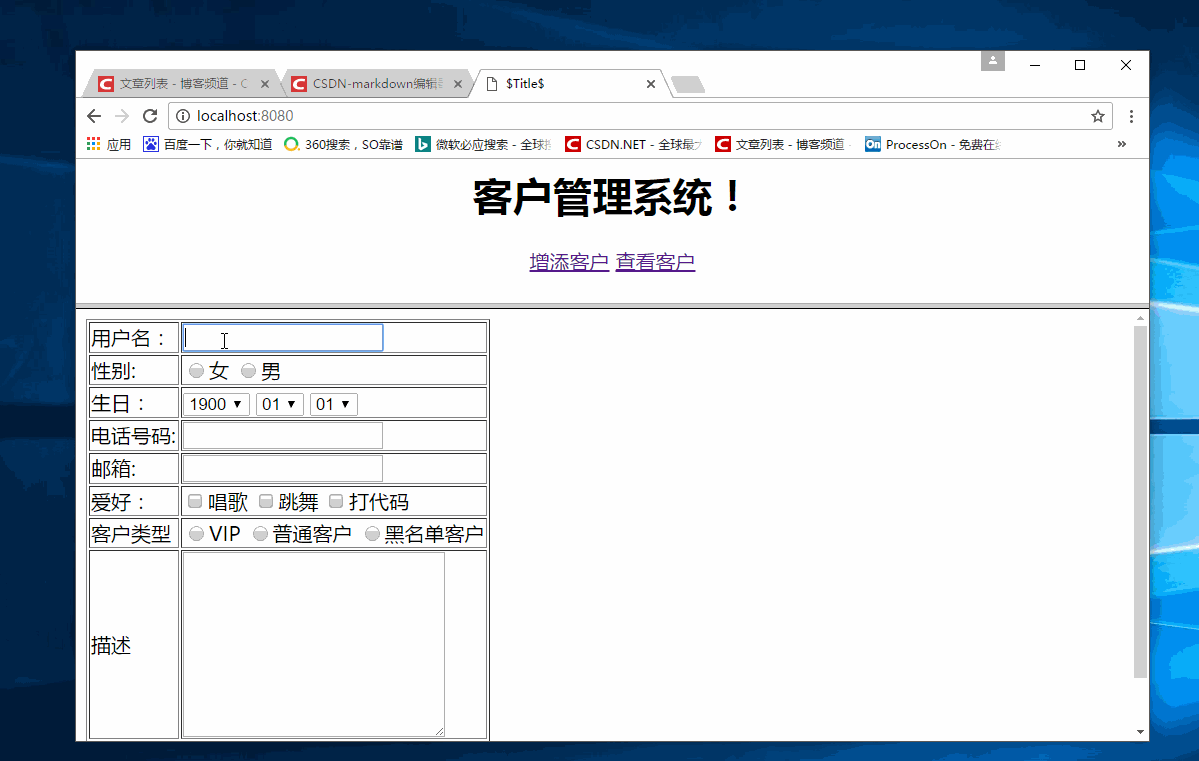Screen dimensions: 1199x761
Task: Open the 增添客户 link
Action: pyautogui.click(x=568, y=261)
